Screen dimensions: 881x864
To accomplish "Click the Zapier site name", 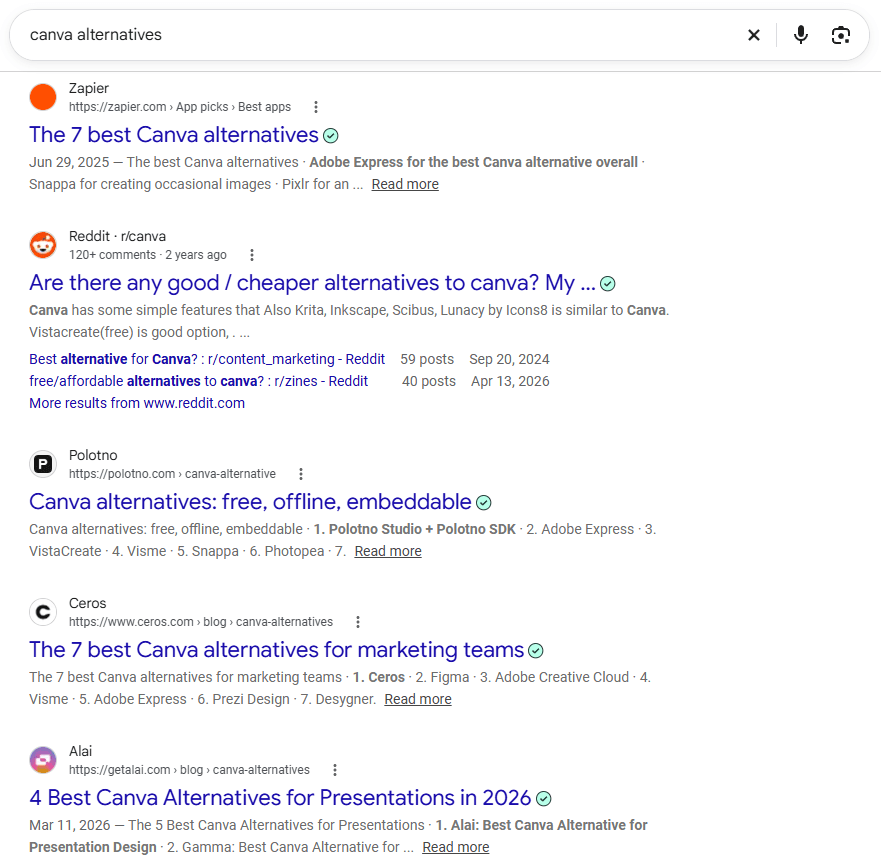I will pos(89,88).
